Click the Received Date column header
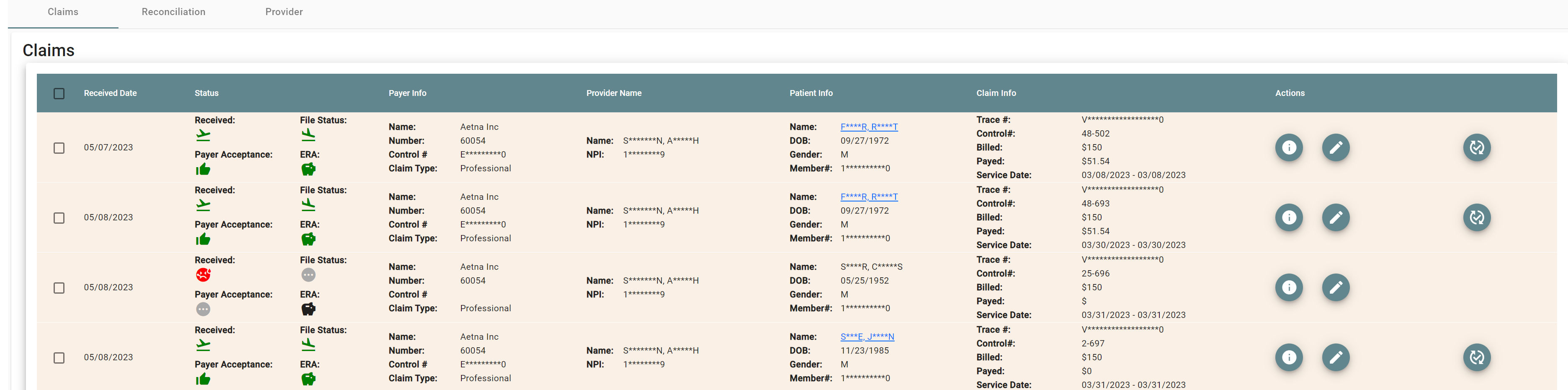The width and height of the screenshot is (1568, 390). click(x=110, y=93)
